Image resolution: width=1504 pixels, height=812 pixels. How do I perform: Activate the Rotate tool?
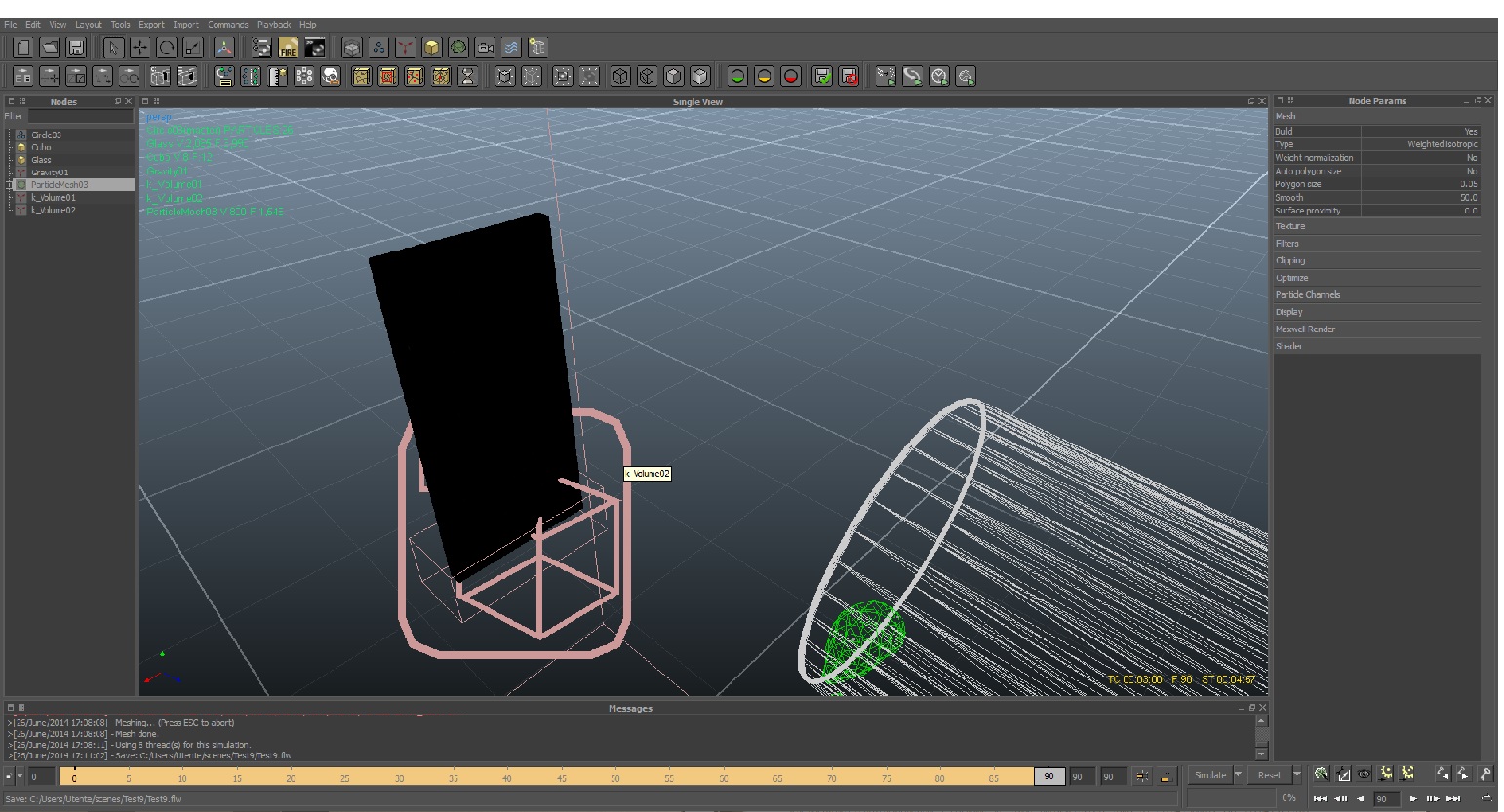point(167,47)
